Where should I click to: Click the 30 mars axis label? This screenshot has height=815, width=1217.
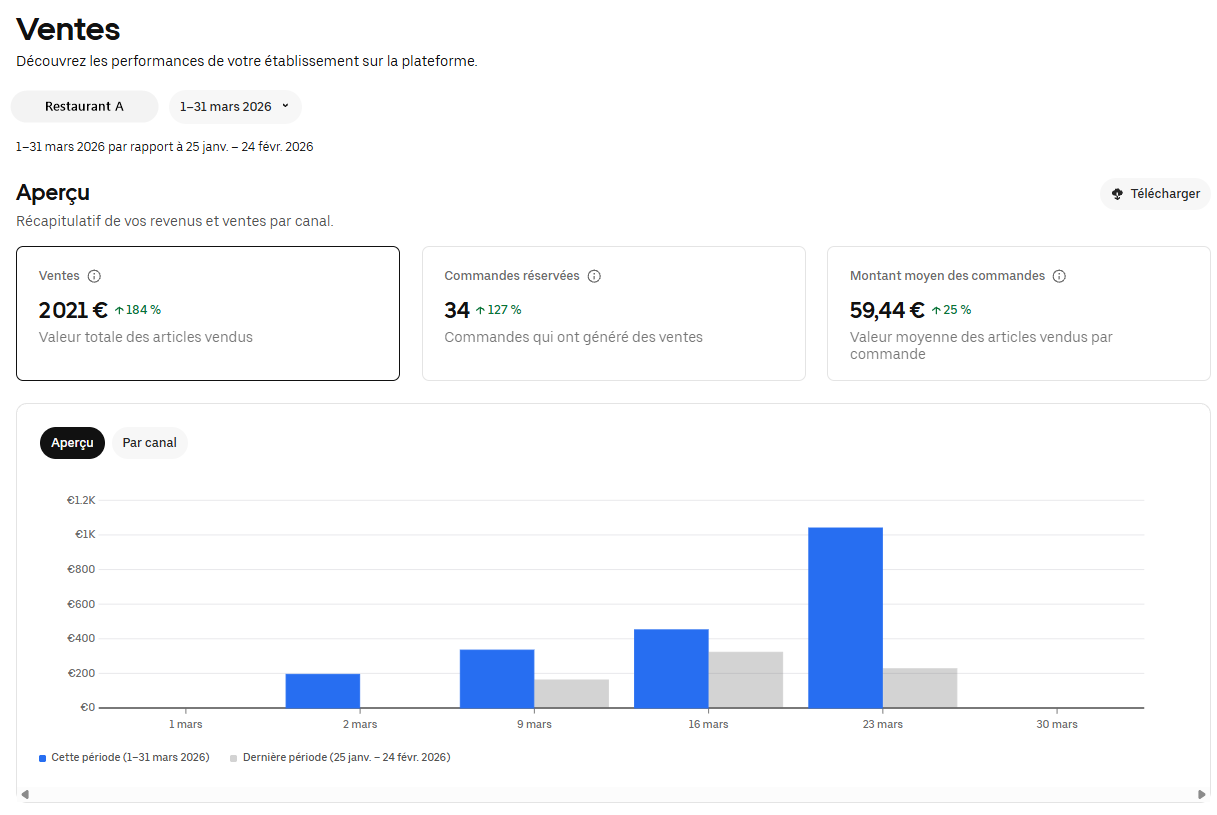(x=1057, y=724)
